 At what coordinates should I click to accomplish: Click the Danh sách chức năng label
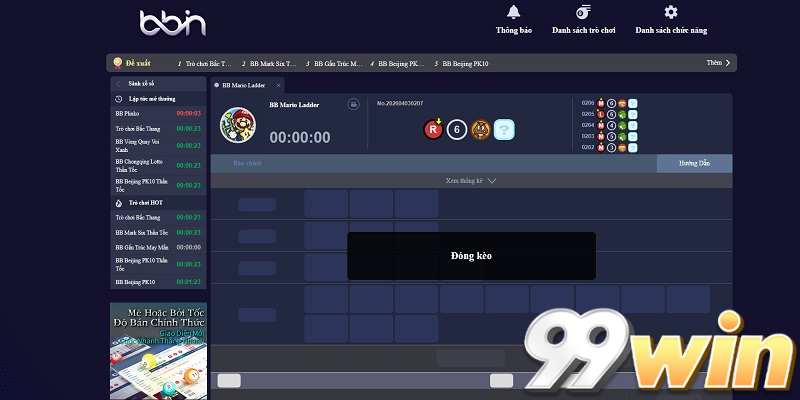[x=671, y=30]
